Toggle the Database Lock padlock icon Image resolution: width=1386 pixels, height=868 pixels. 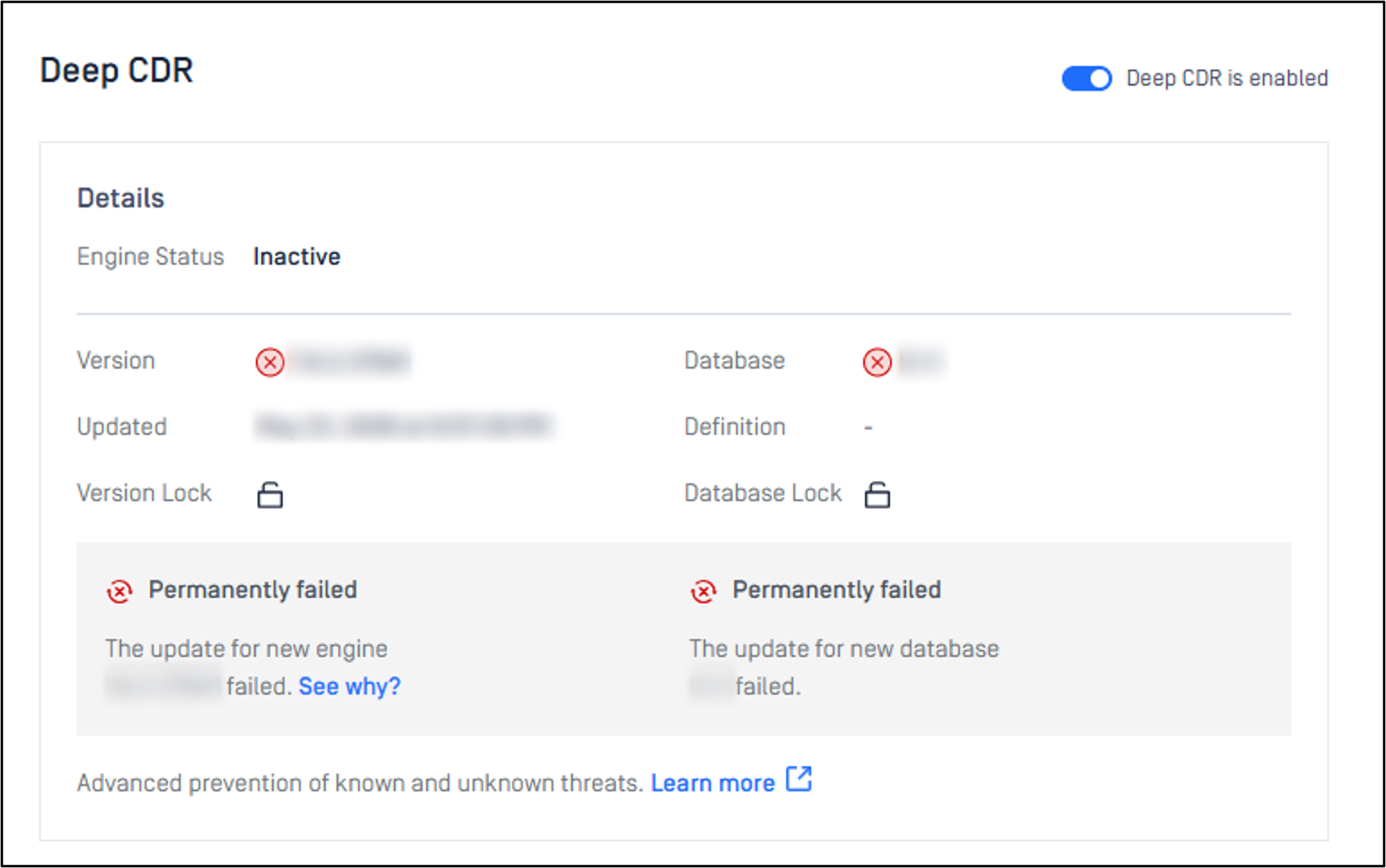[877, 495]
